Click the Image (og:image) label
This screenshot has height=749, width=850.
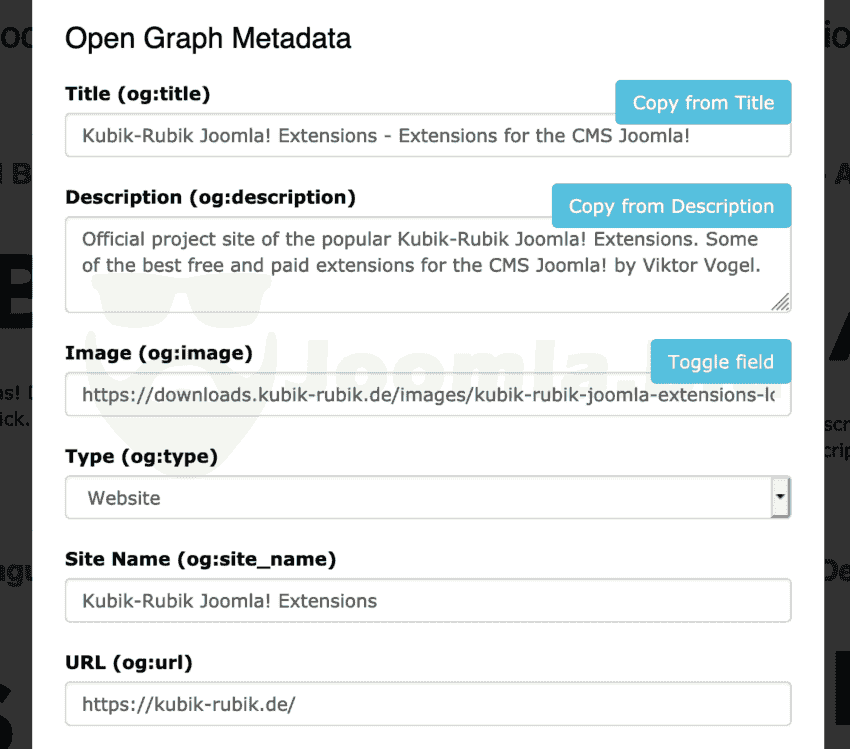(x=158, y=353)
